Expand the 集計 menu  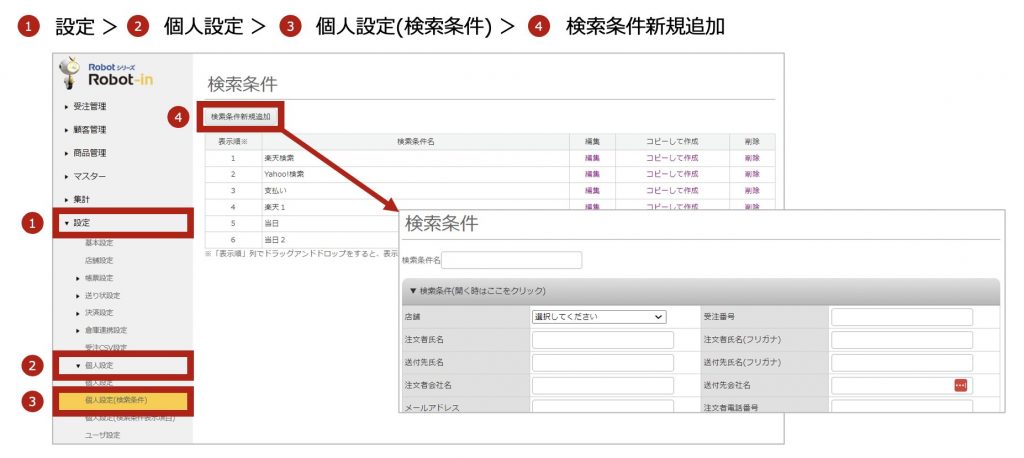click(x=78, y=199)
